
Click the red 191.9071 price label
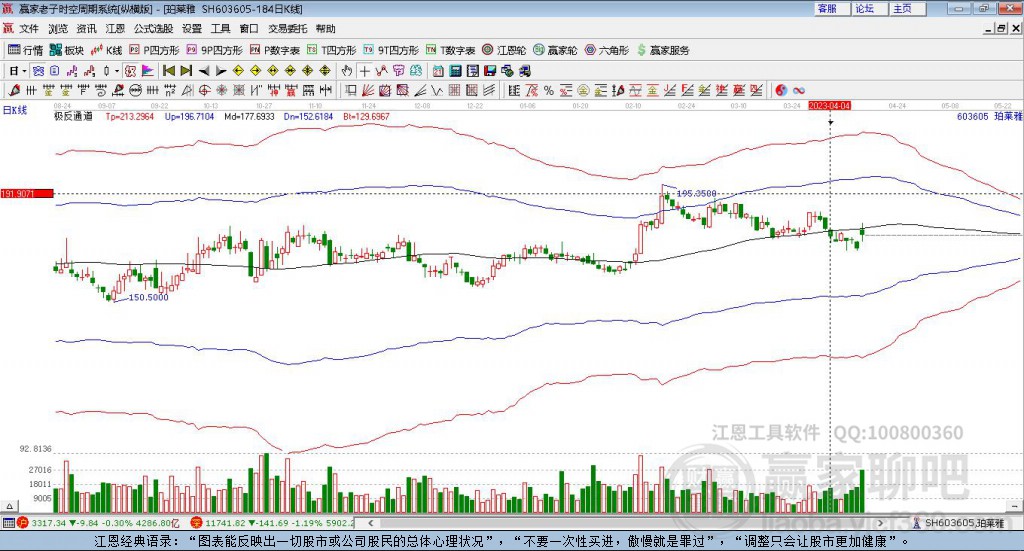[27, 194]
